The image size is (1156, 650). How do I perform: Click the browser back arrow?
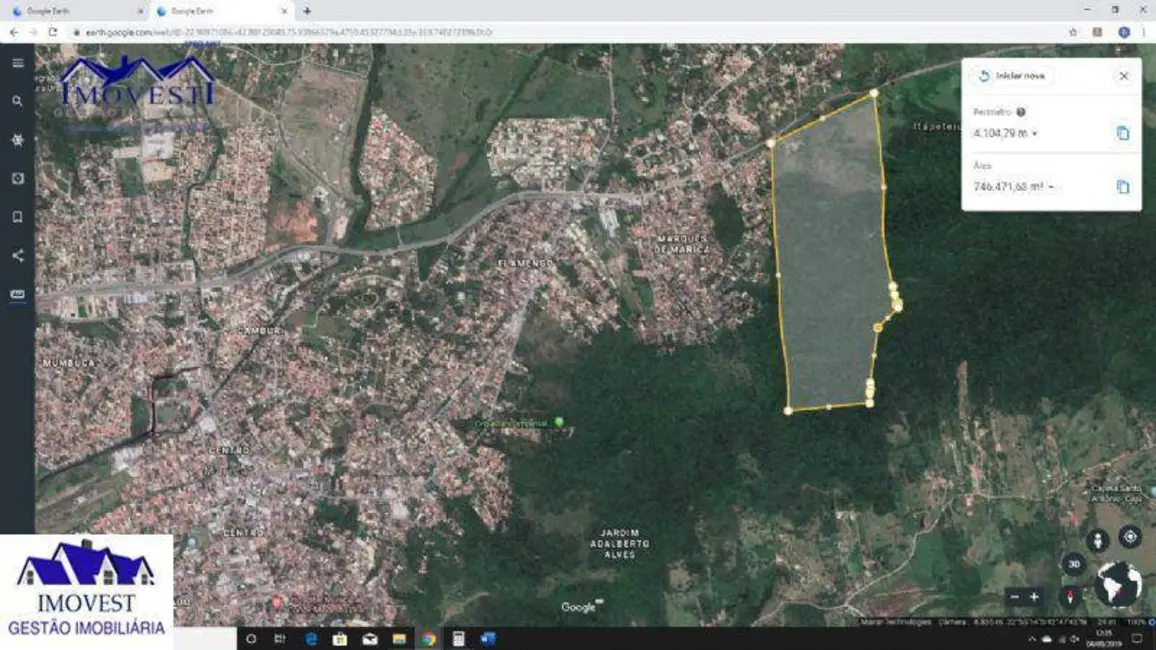click(x=14, y=32)
